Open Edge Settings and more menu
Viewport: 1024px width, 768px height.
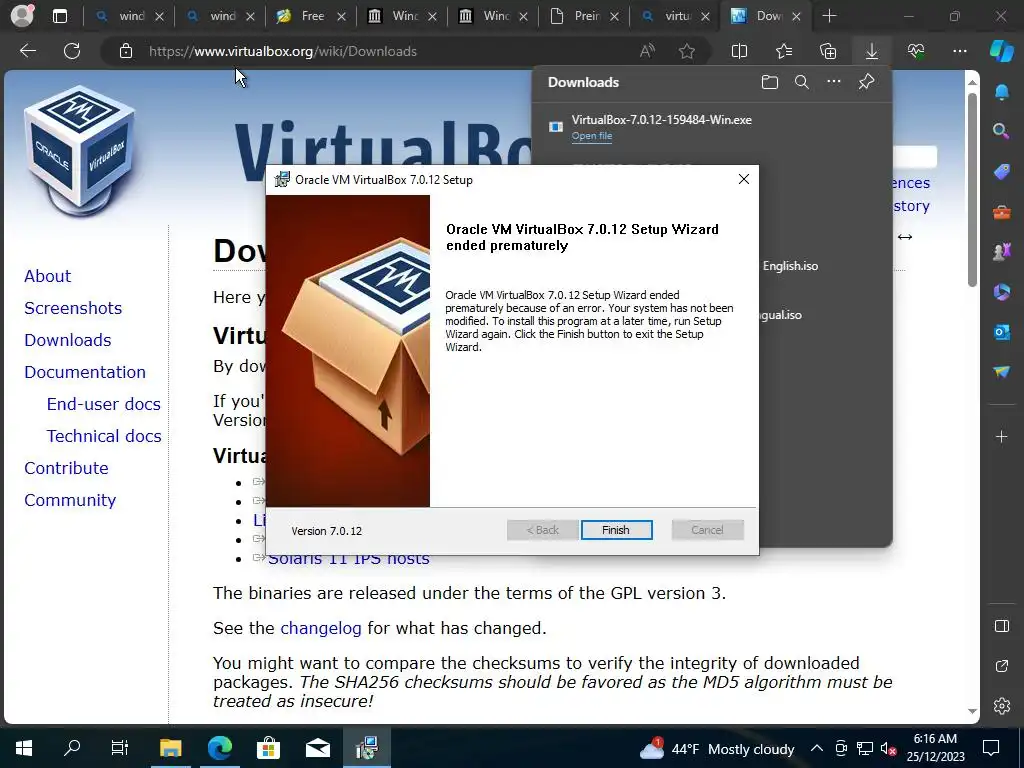959,51
